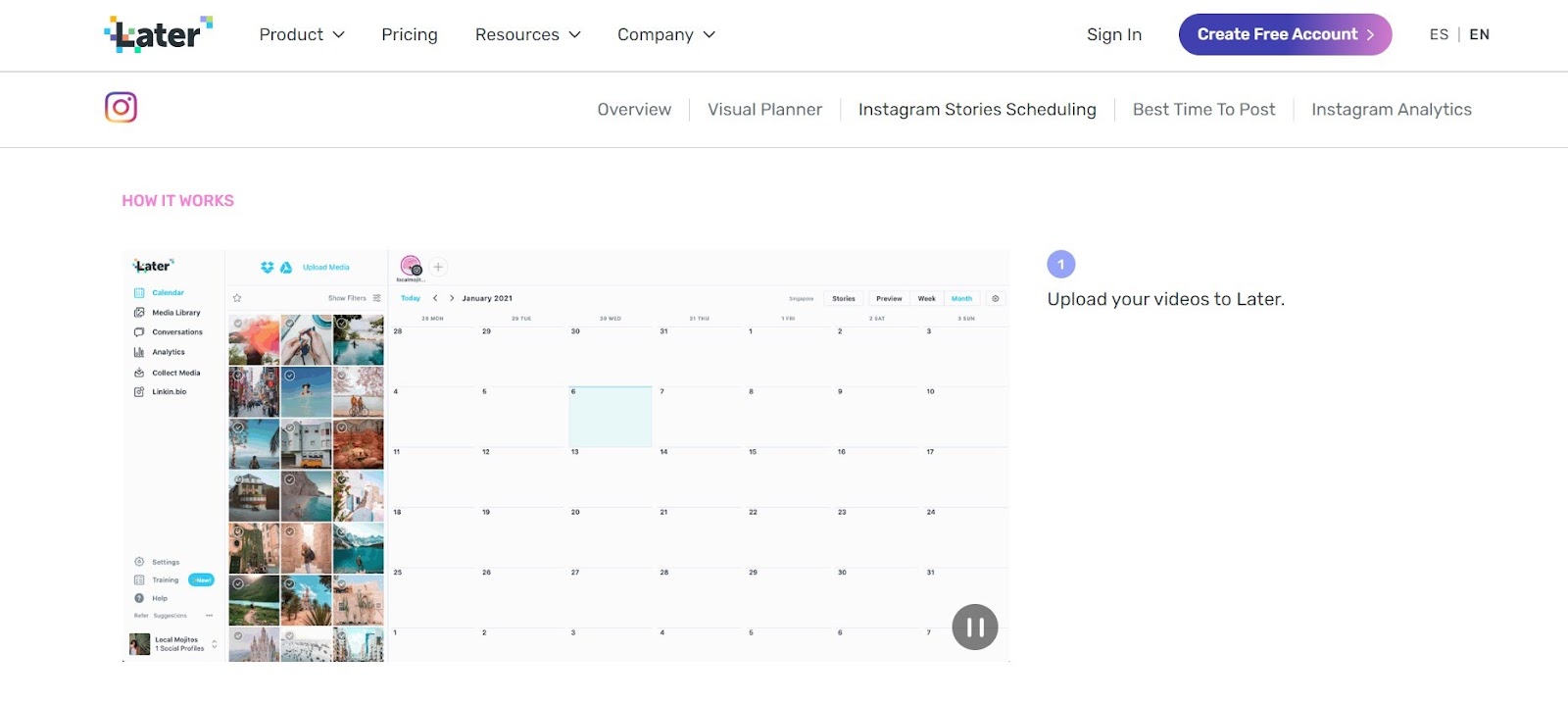Switch to Best Time To Post tab
The height and width of the screenshot is (704, 1568).
[x=1204, y=110]
